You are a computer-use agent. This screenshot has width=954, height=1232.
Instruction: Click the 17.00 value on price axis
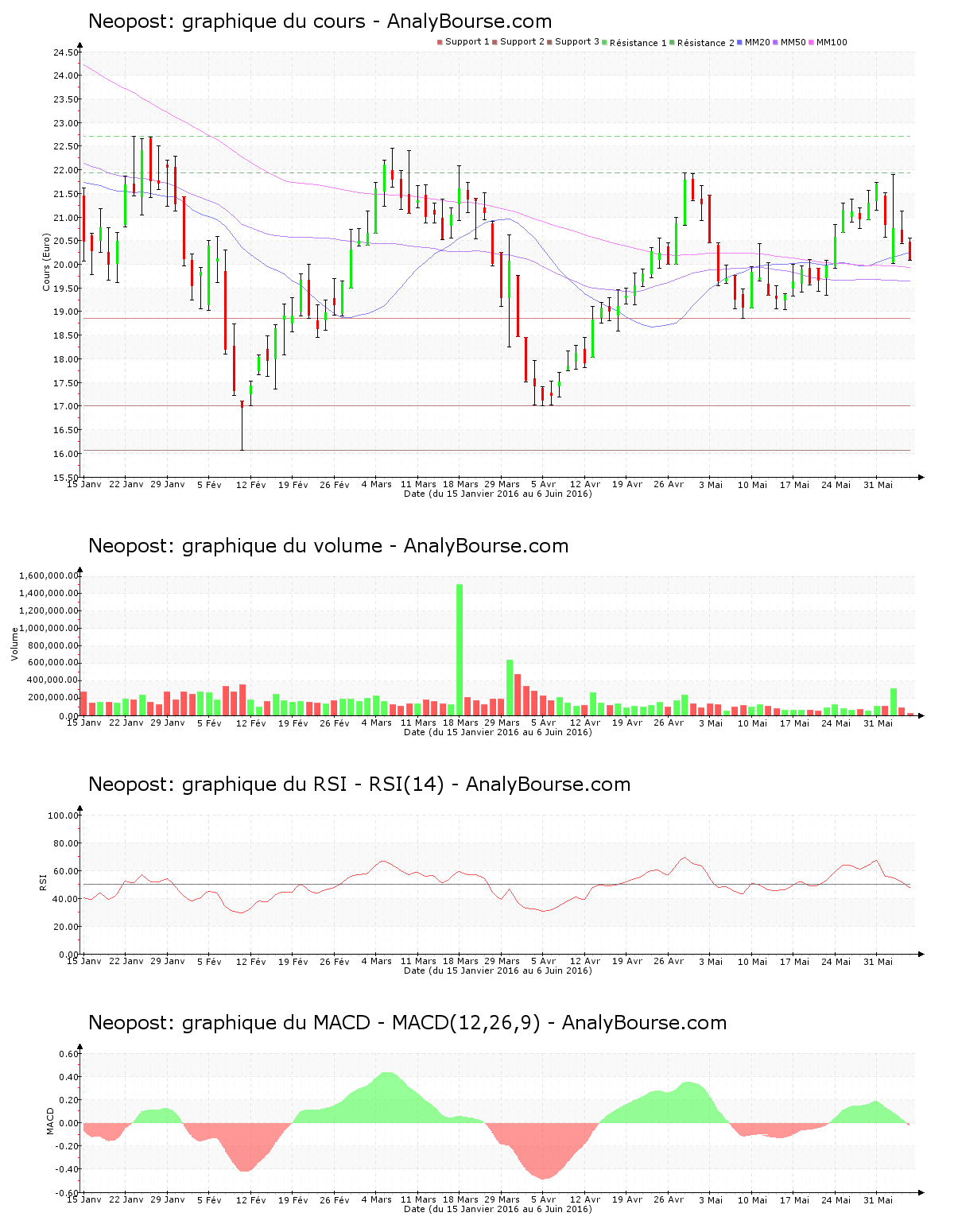66,407
